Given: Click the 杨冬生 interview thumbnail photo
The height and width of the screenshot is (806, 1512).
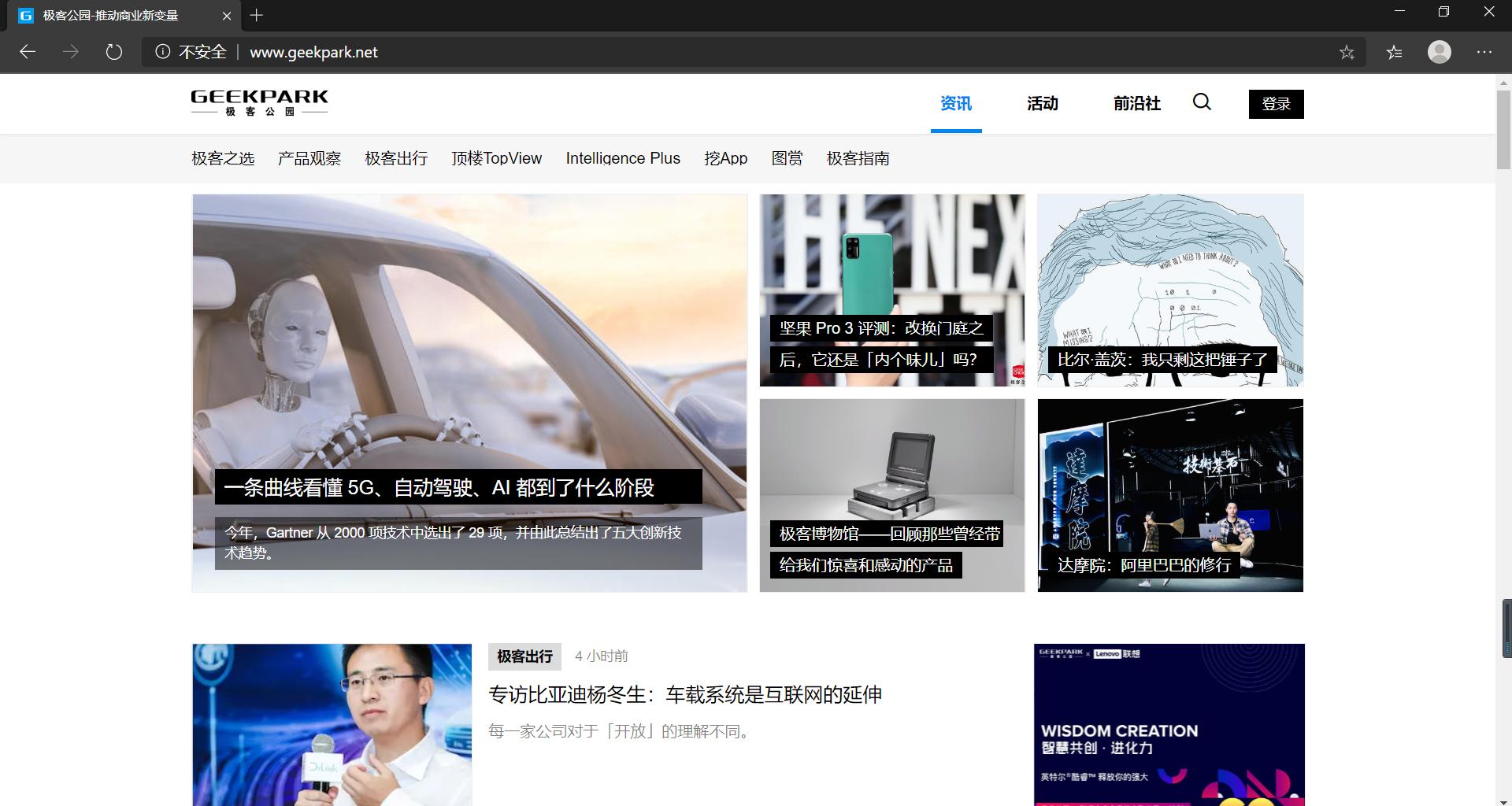Looking at the screenshot, I should point(332,724).
